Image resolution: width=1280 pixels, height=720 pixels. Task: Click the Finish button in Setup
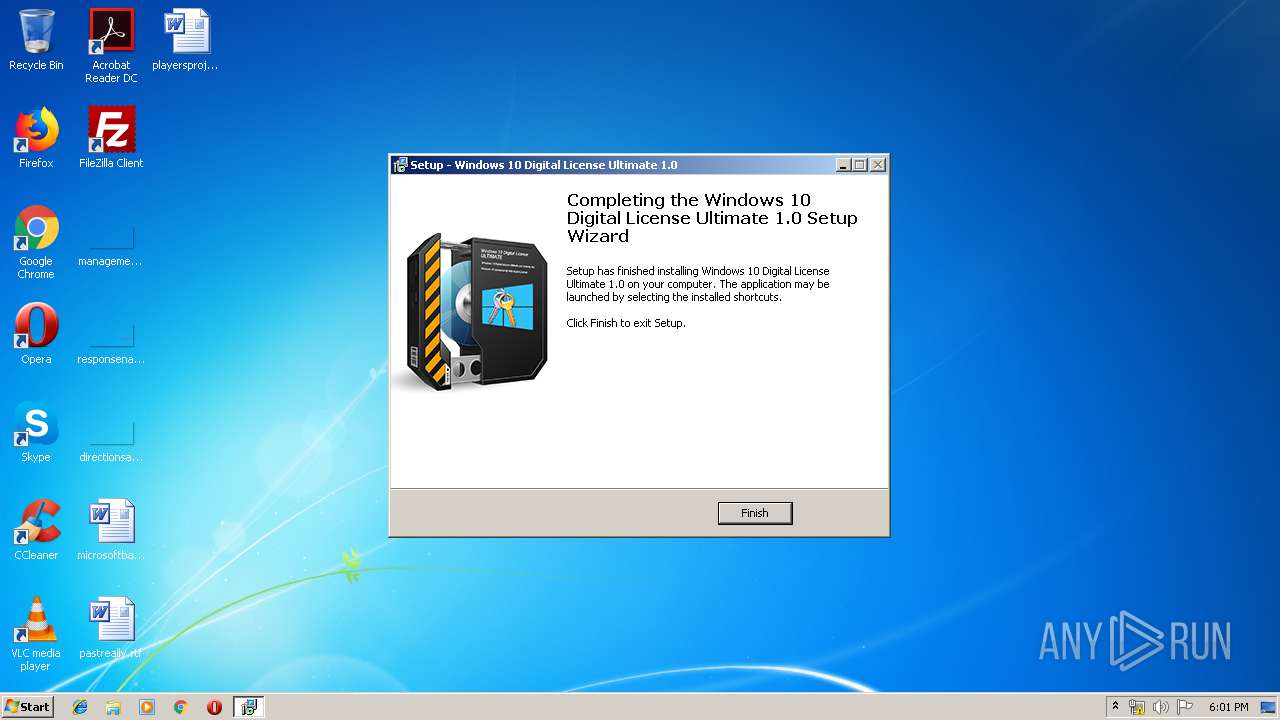pyautogui.click(x=755, y=513)
